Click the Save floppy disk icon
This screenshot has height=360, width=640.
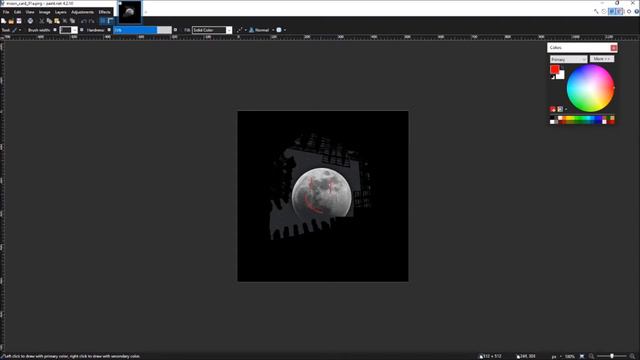(x=19, y=21)
